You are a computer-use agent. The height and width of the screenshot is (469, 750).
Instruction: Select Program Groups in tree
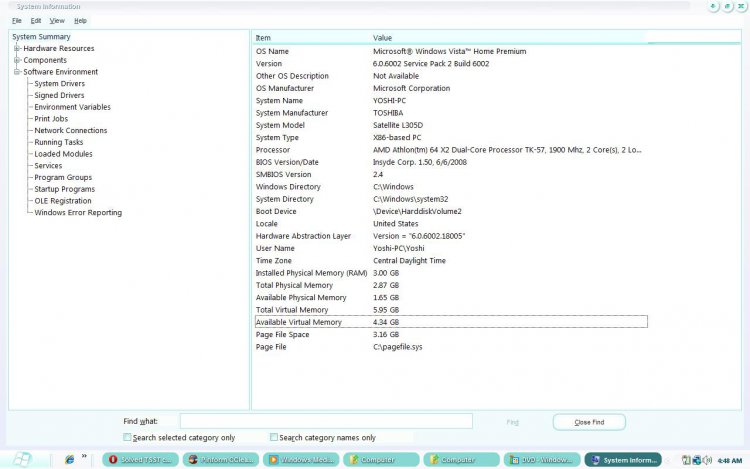(63, 177)
